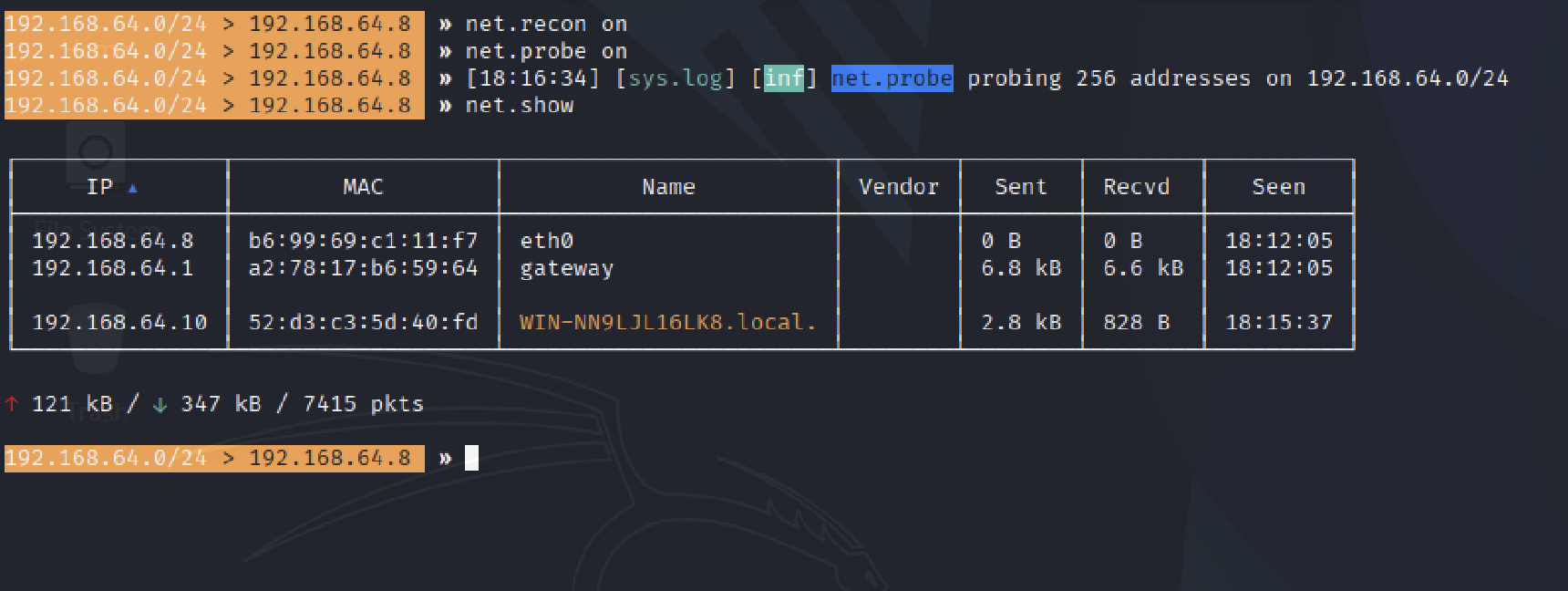The width and height of the screenshot is (1568, 591).
Task: Click the timestamp 18:16:34 in log
Action: point(532,78)
